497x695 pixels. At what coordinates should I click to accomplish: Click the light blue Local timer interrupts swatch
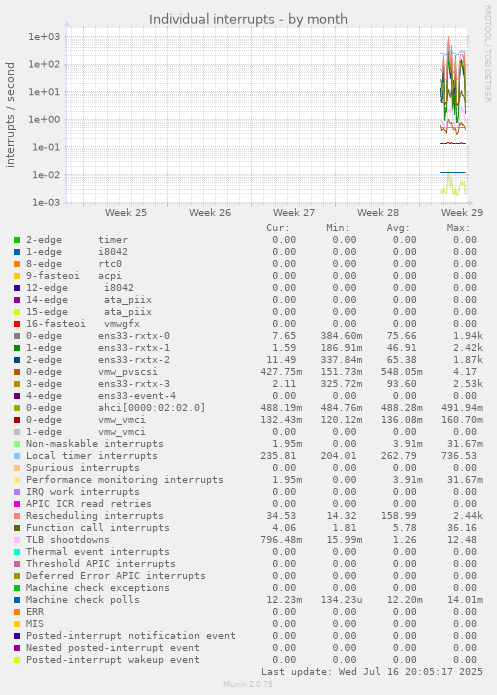[17, 456]
